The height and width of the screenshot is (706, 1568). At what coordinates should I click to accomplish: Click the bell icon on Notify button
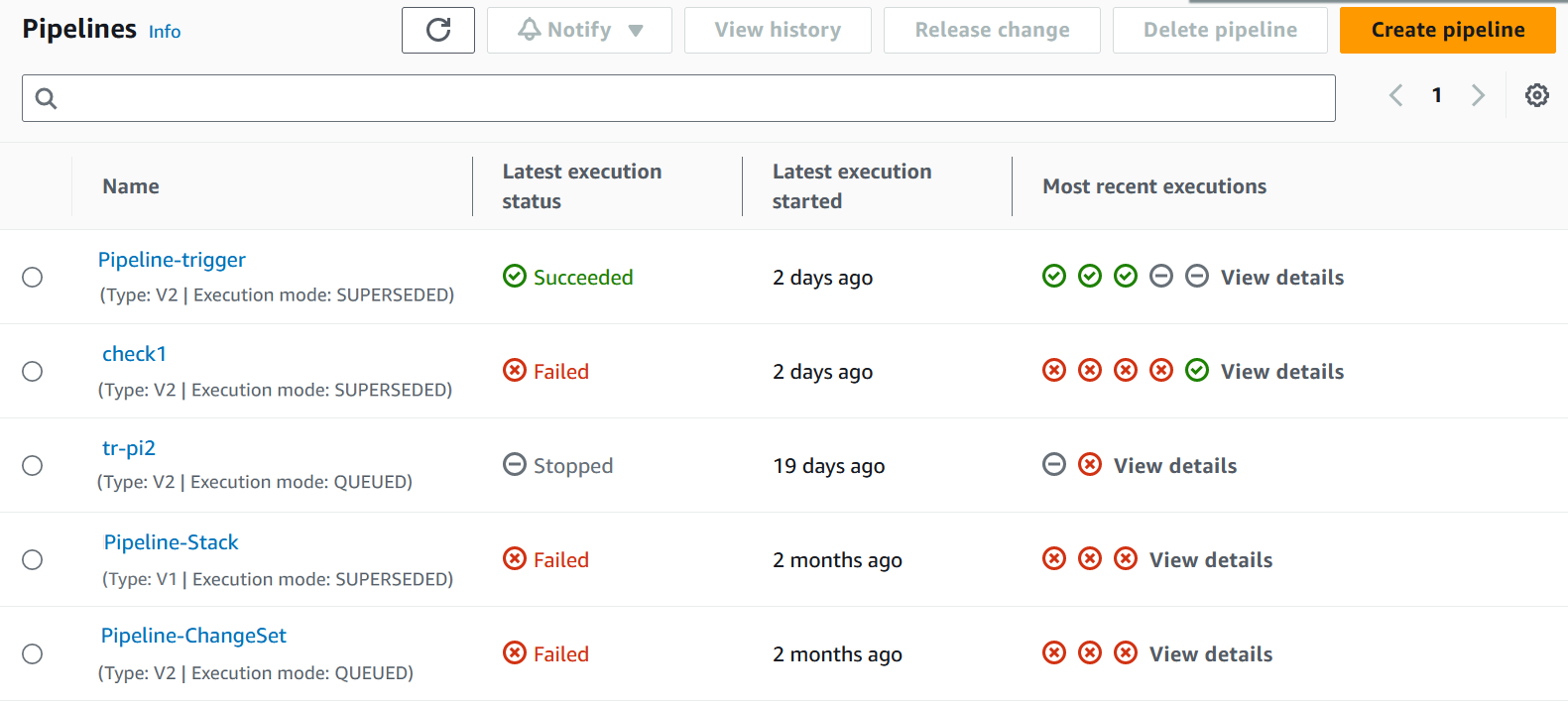pos(530,29)
